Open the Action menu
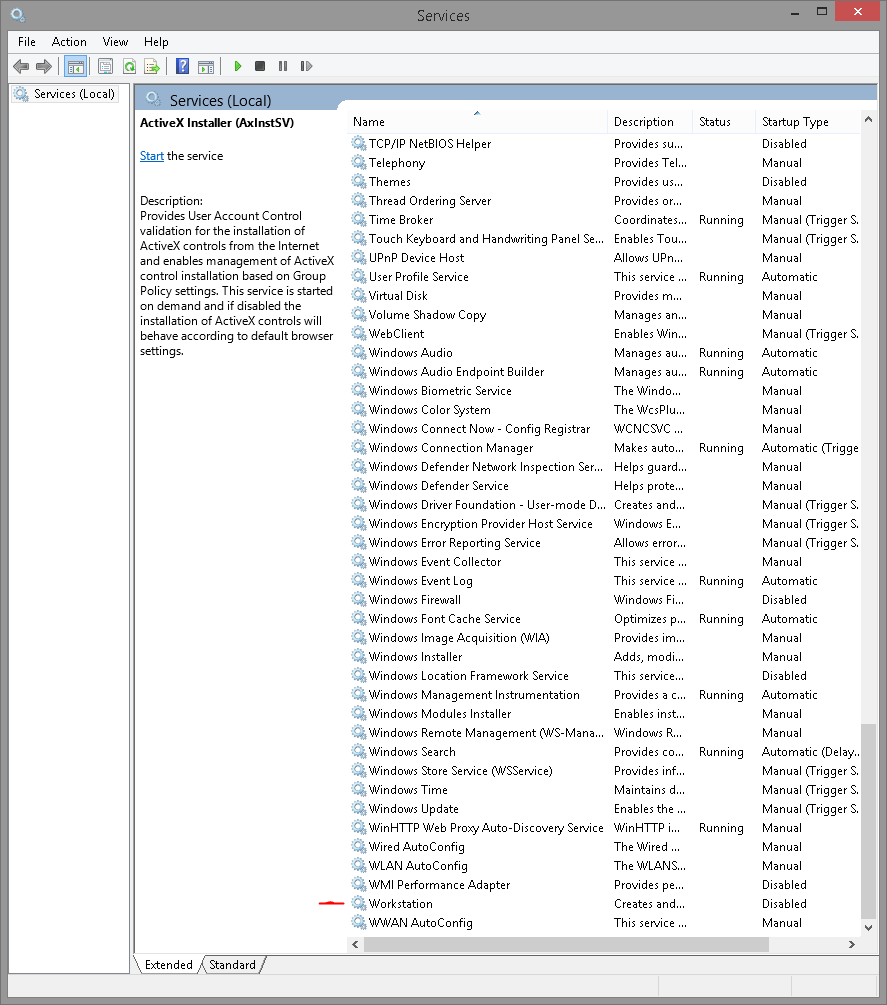The image size is (887, 1005). (x=69, y=42)
